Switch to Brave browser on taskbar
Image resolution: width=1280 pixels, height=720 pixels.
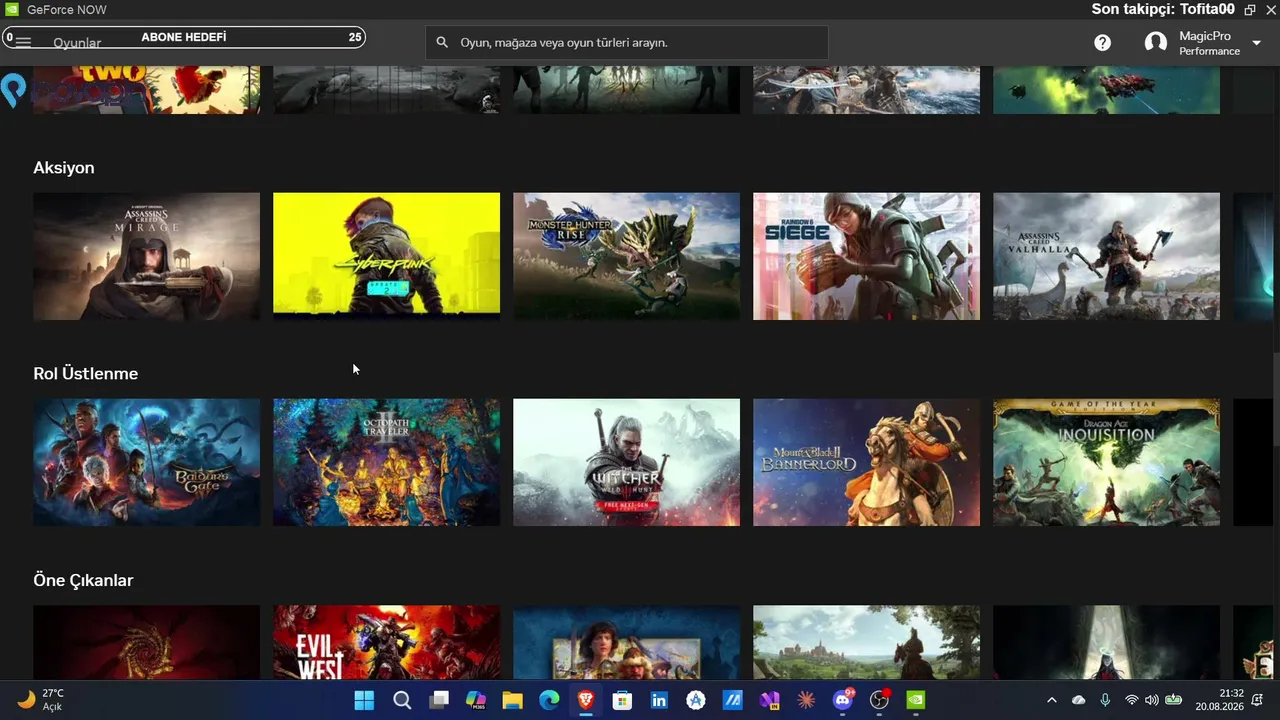pyautogui.click(x=586, y=700)
